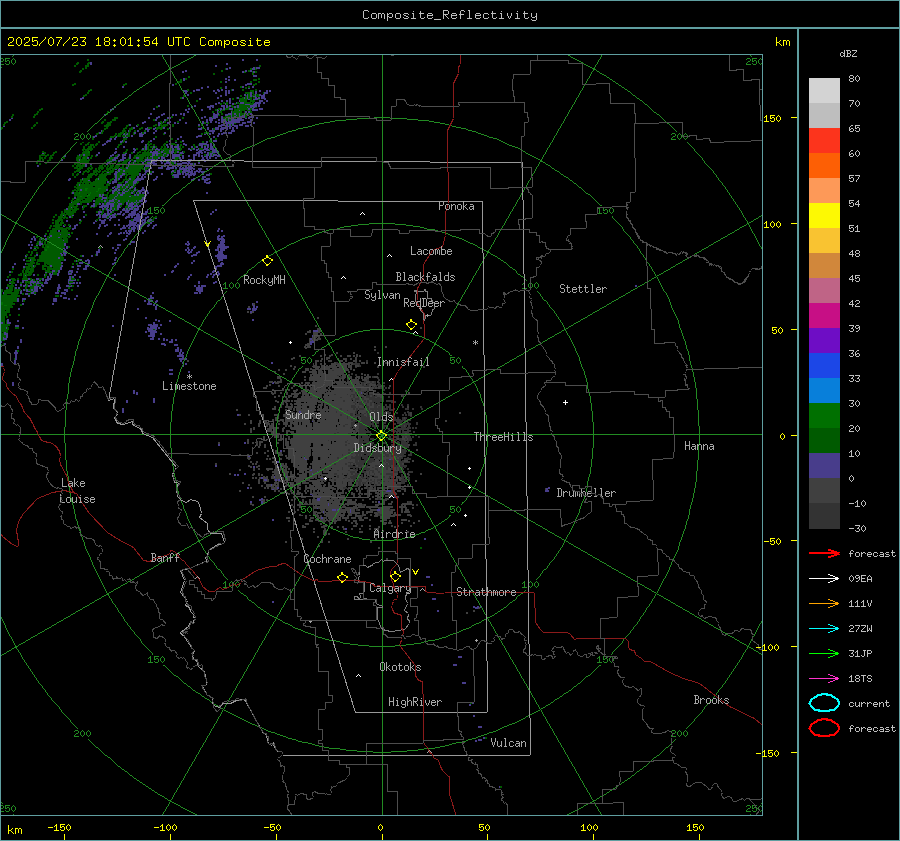This screenshot has height=841, width=900.
Task: Pick the royal blue 33-36 dBZ swatch
Action: [x=824, y=366]
